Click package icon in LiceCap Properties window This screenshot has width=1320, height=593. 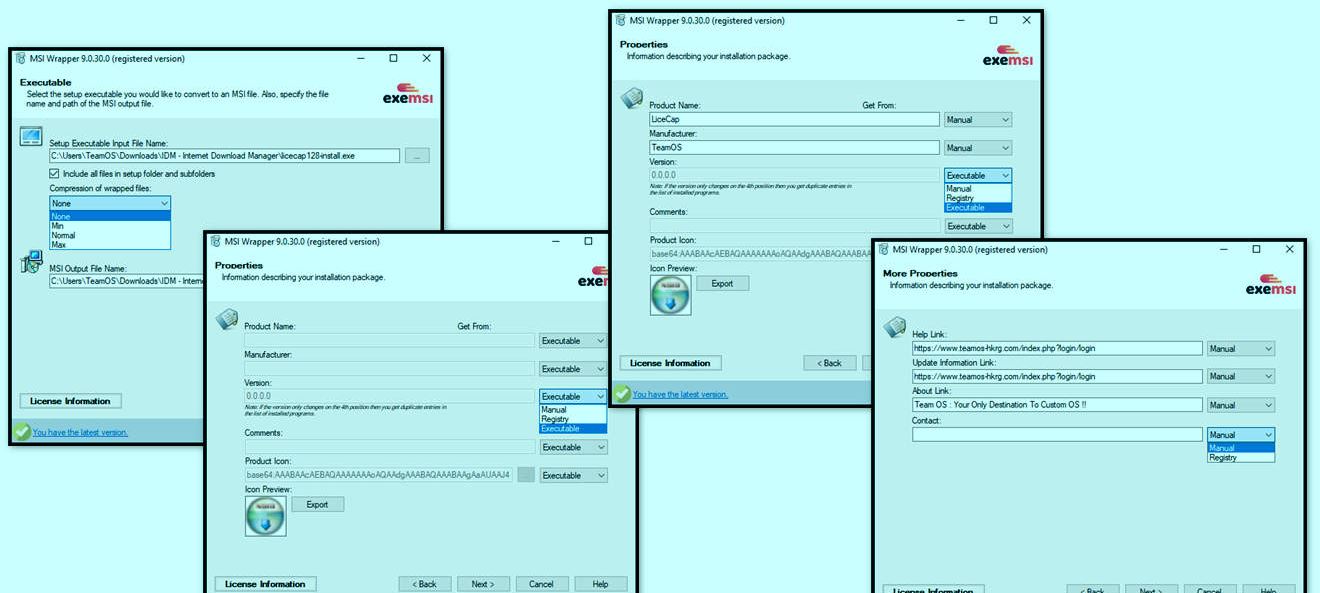632,98
